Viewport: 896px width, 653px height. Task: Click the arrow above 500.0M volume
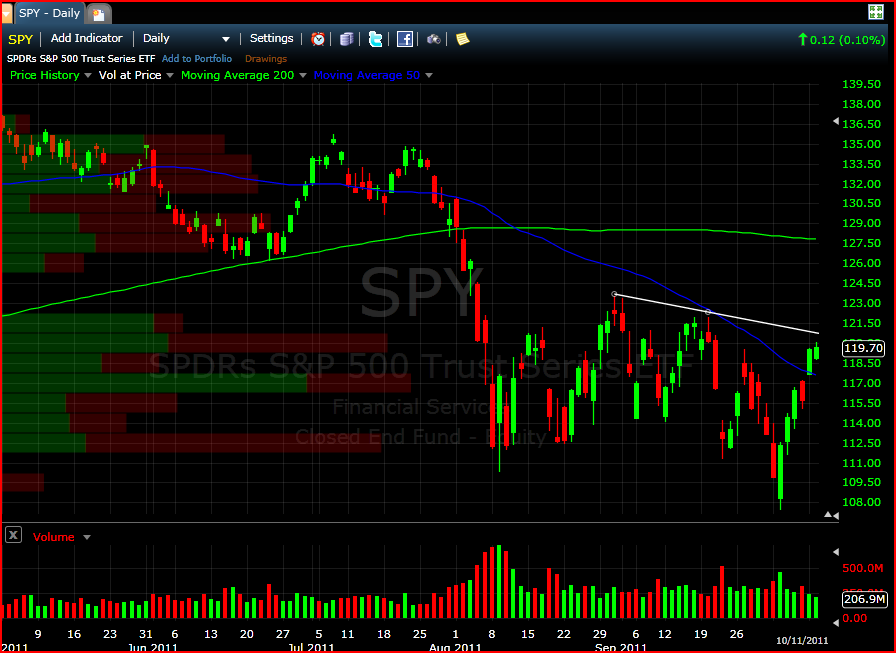coord(835,552)
